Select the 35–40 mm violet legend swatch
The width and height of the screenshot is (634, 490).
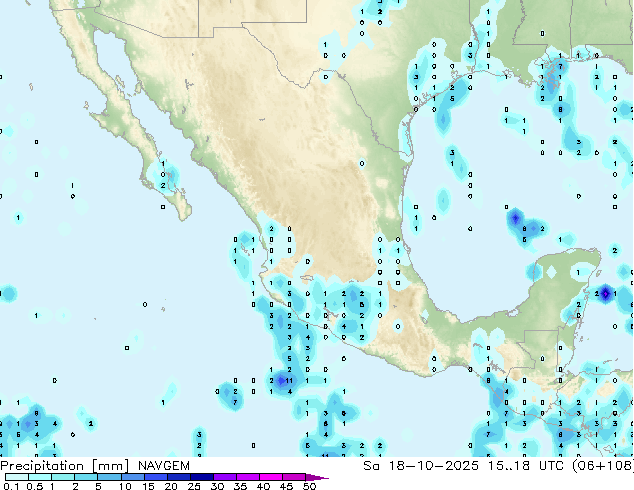tap(247, 477)
